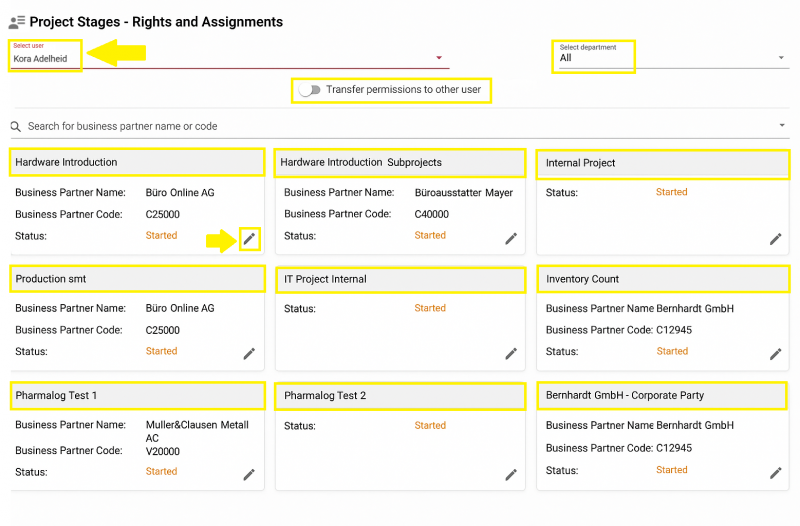
Task: Click the Project Stages page icon
Action: (16, 22)
